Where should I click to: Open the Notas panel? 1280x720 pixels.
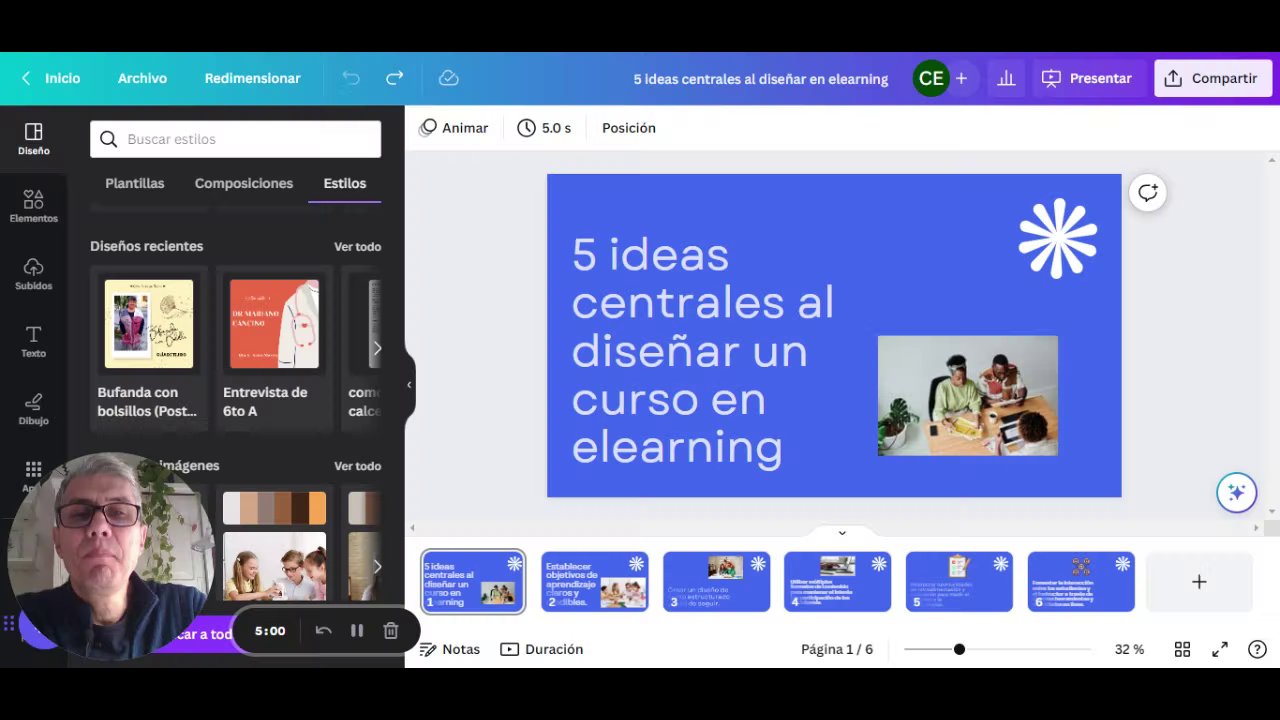(450, 649)
